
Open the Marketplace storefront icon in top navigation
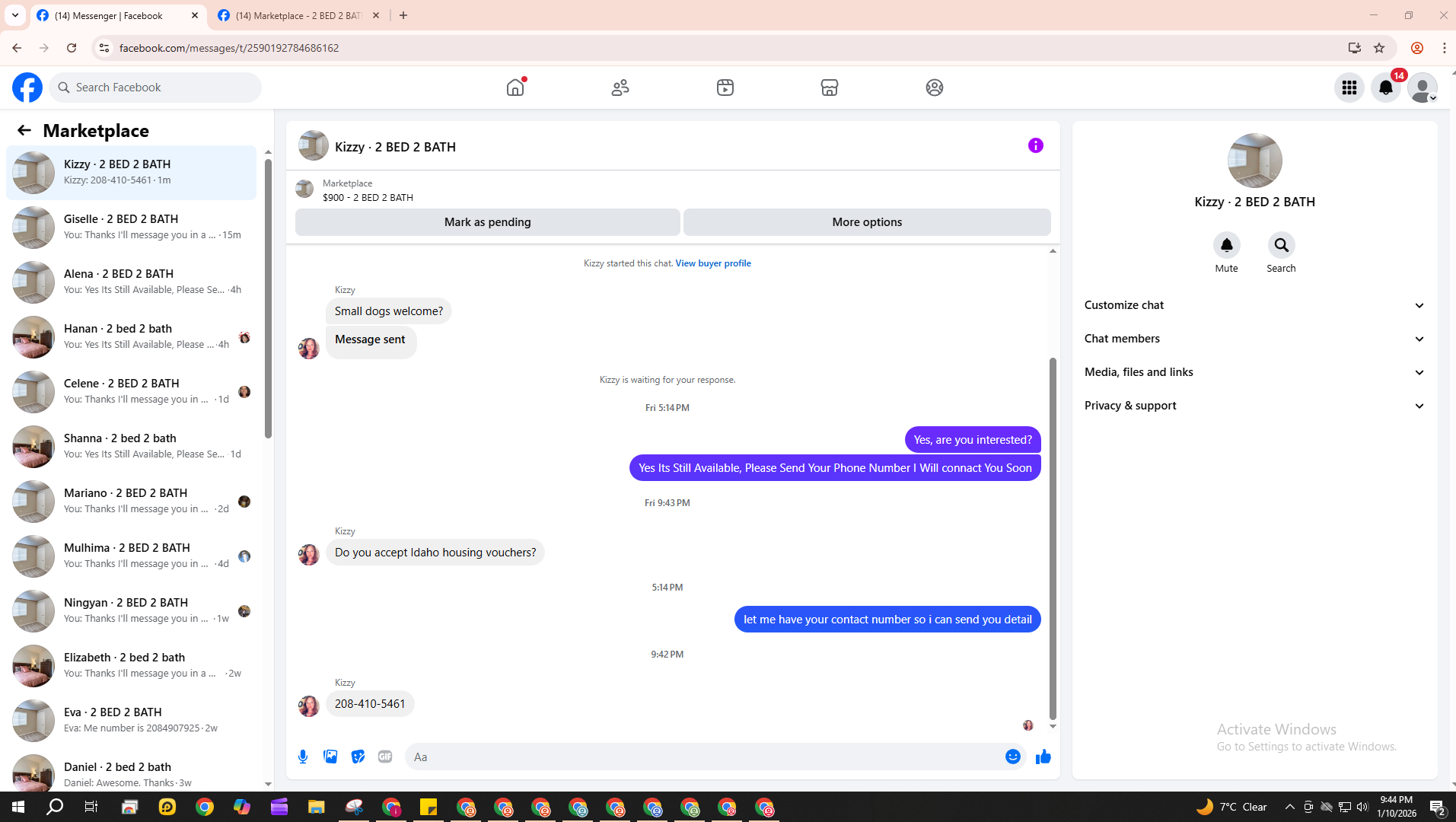pyautogui.click(x=830, y=88)
